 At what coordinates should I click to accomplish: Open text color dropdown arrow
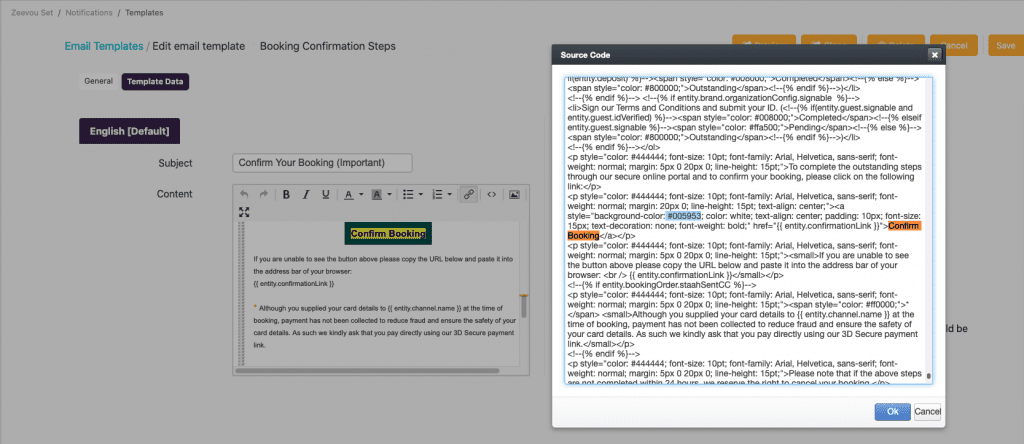[361, 195]
